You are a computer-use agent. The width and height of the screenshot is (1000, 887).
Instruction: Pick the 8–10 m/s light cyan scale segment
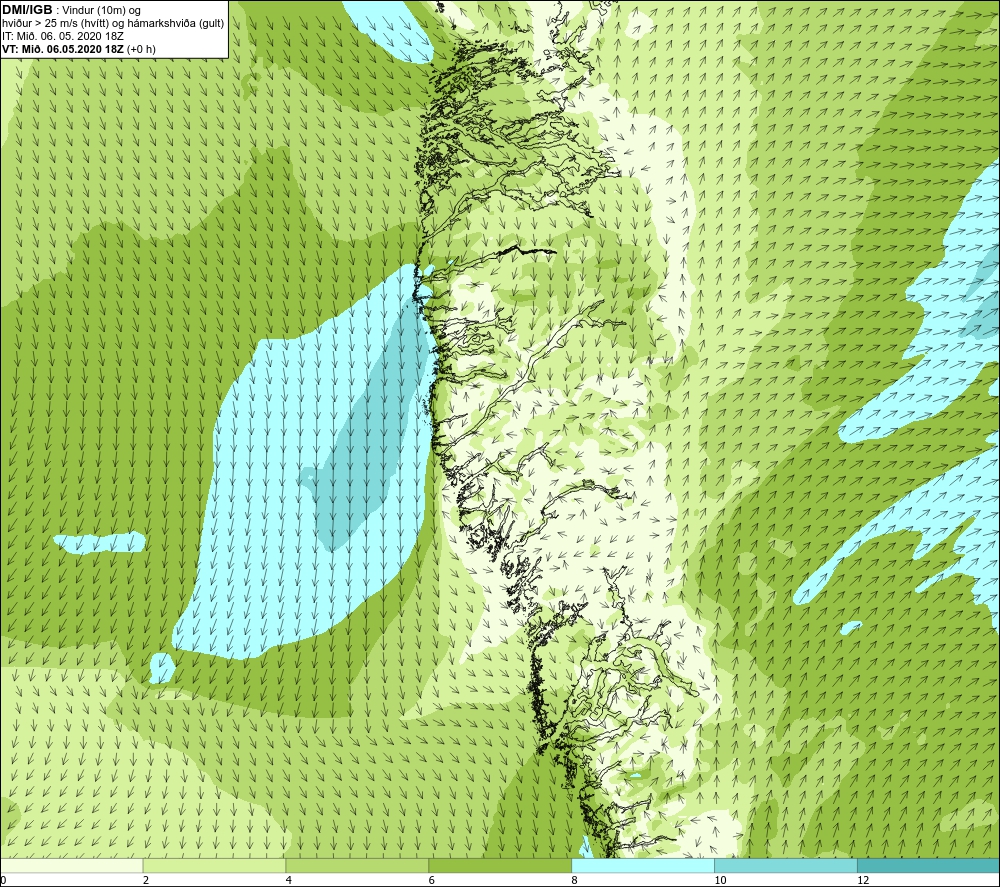coord(643,865)
